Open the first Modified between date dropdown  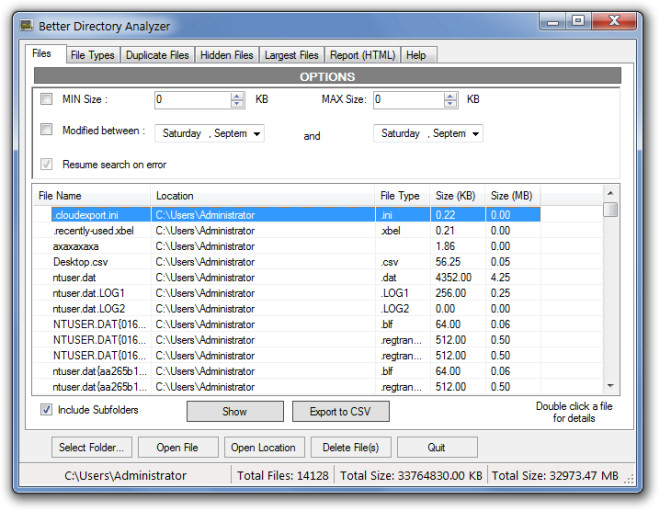(x=257, y=134)
